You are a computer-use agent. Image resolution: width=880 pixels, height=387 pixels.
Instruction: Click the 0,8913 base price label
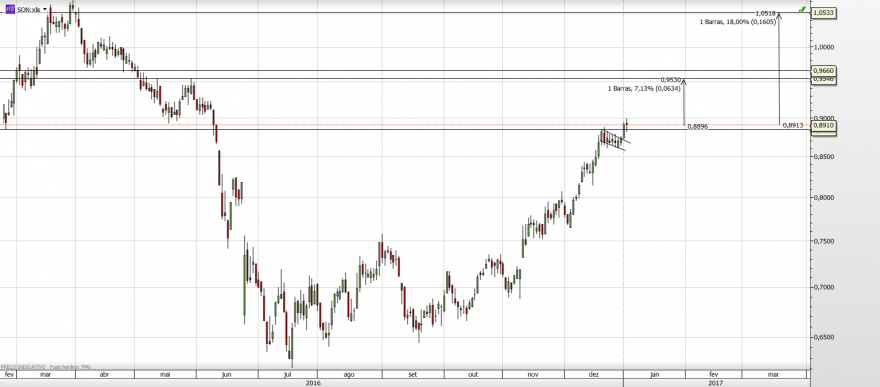(792, 125)
